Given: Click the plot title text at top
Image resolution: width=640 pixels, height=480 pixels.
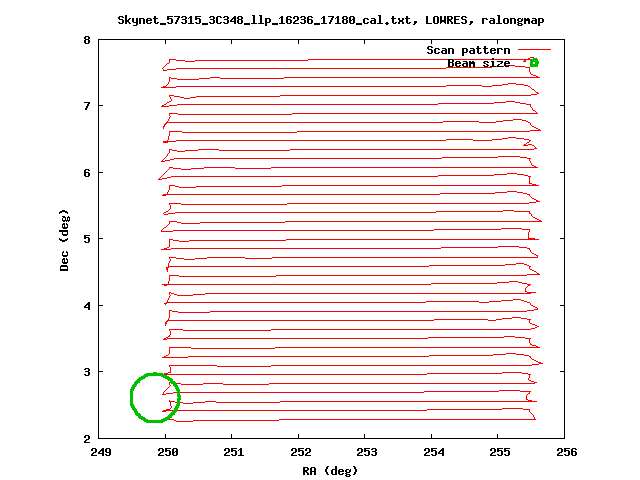Looking at the screenshot, I should click(x=331, y=20).
